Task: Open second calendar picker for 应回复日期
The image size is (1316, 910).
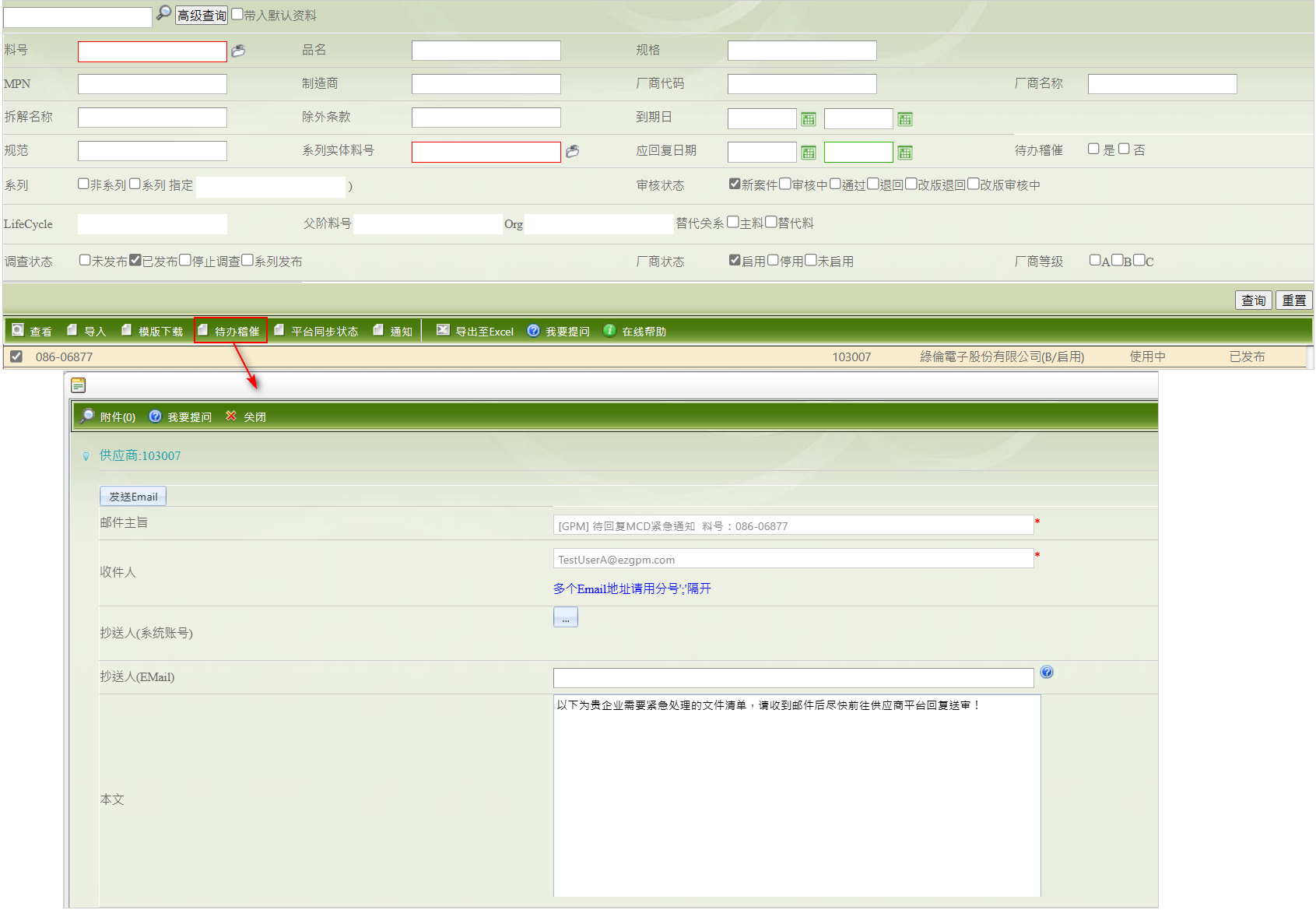Action: (x=904, y=153)
